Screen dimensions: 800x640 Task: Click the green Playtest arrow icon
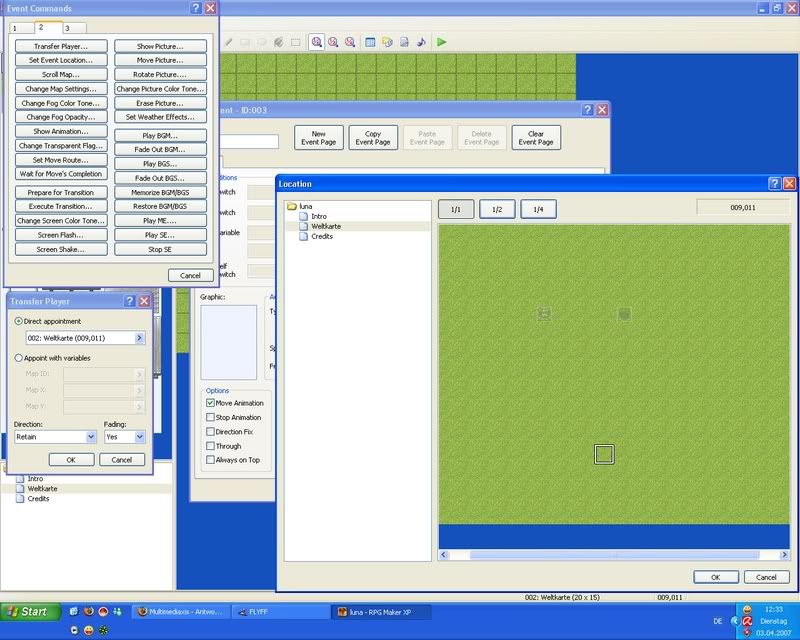coord(441,42)
